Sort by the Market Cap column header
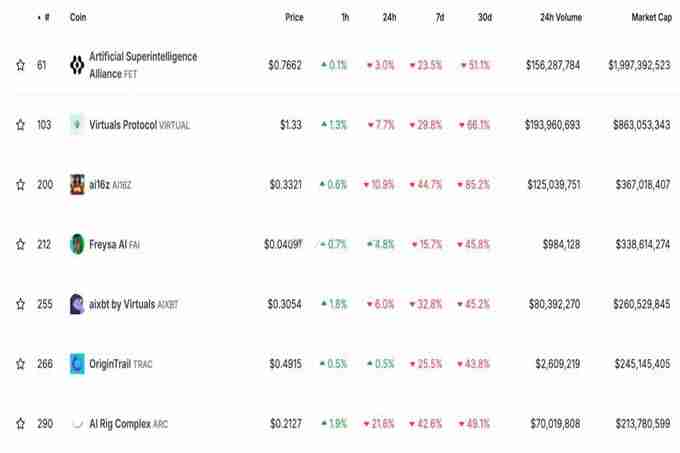Viewport: 680px width, 453px height. [650, 18]
